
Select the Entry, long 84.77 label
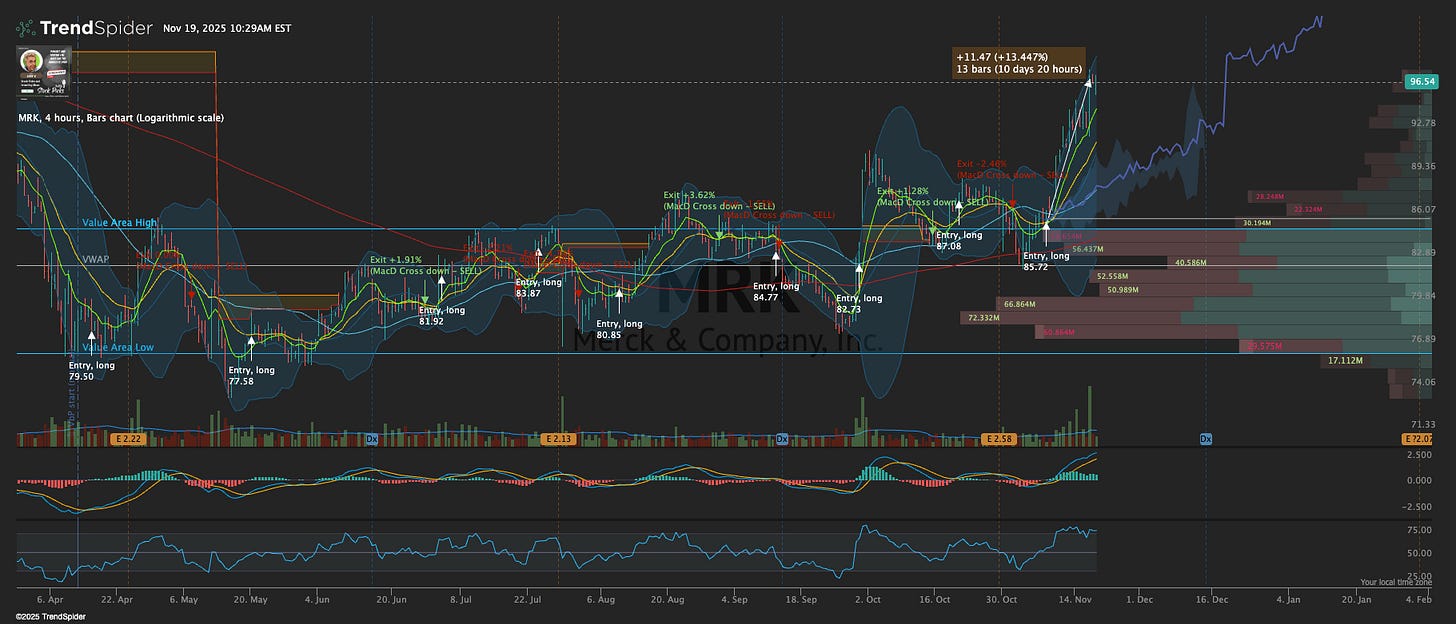(x=775, y=291)
